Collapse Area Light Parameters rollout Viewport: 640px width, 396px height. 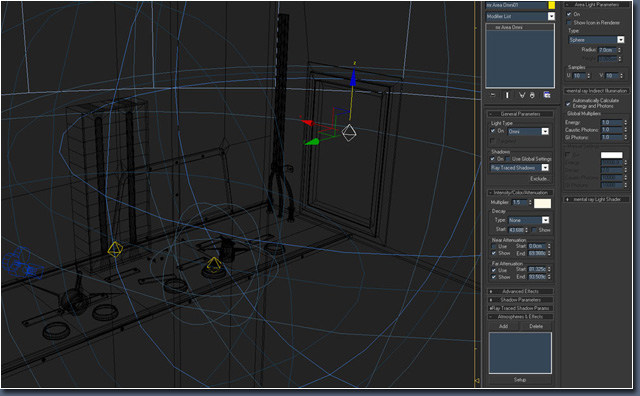(597, 4)
